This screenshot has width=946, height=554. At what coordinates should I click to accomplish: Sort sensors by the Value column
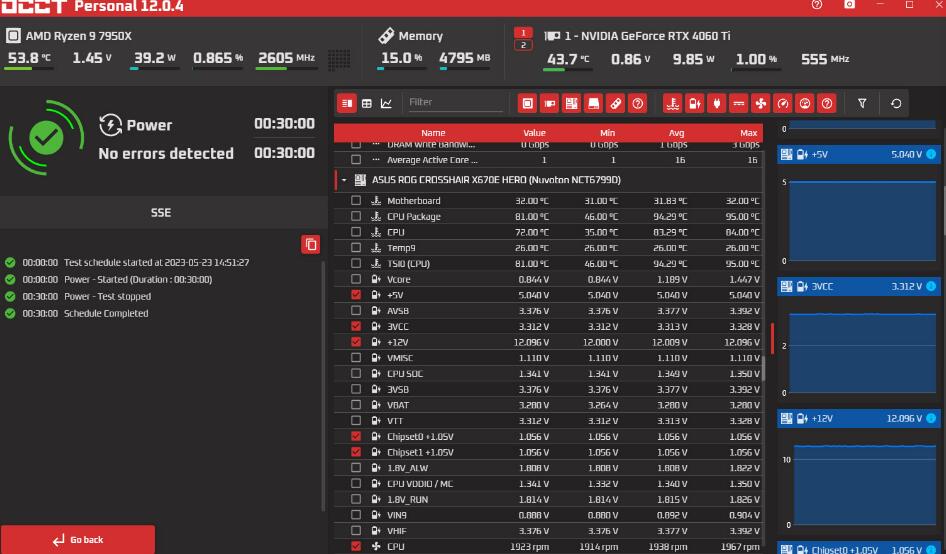535,133
